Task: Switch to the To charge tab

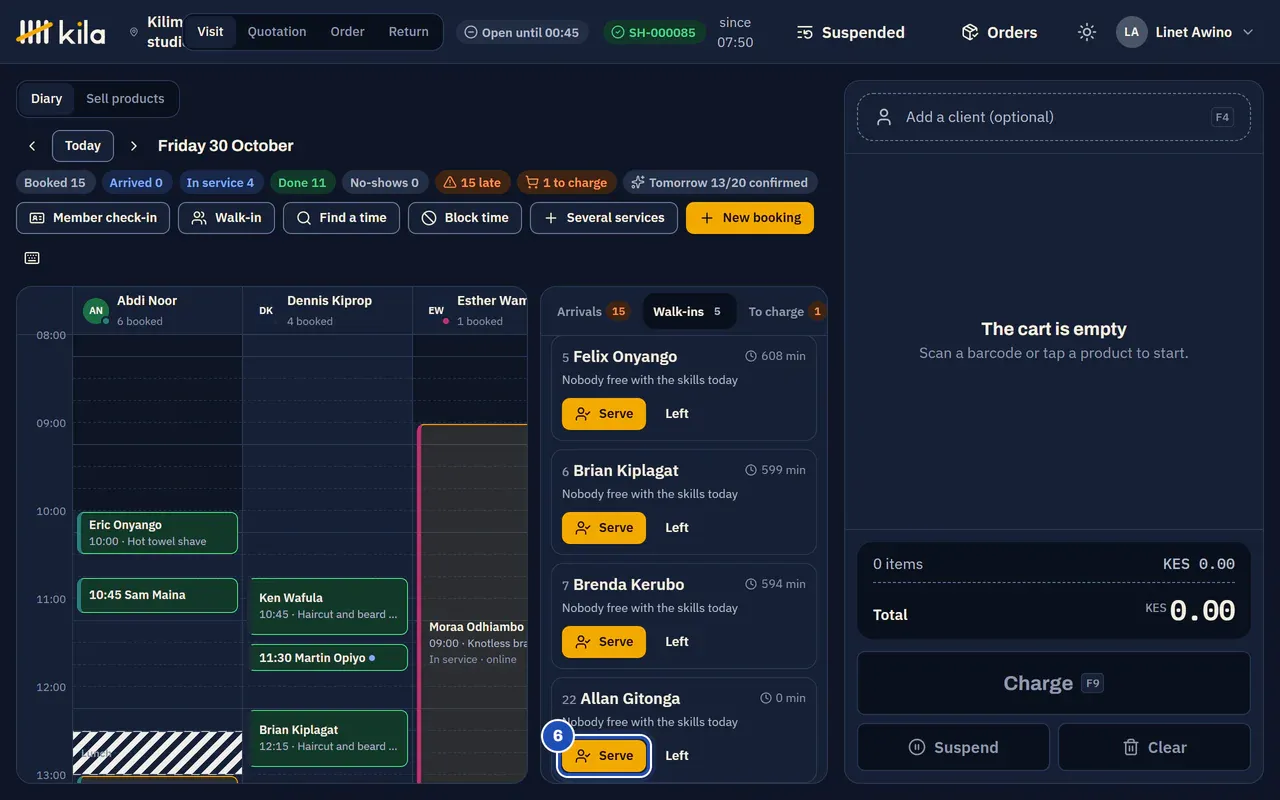Action: tap(786, 311)
